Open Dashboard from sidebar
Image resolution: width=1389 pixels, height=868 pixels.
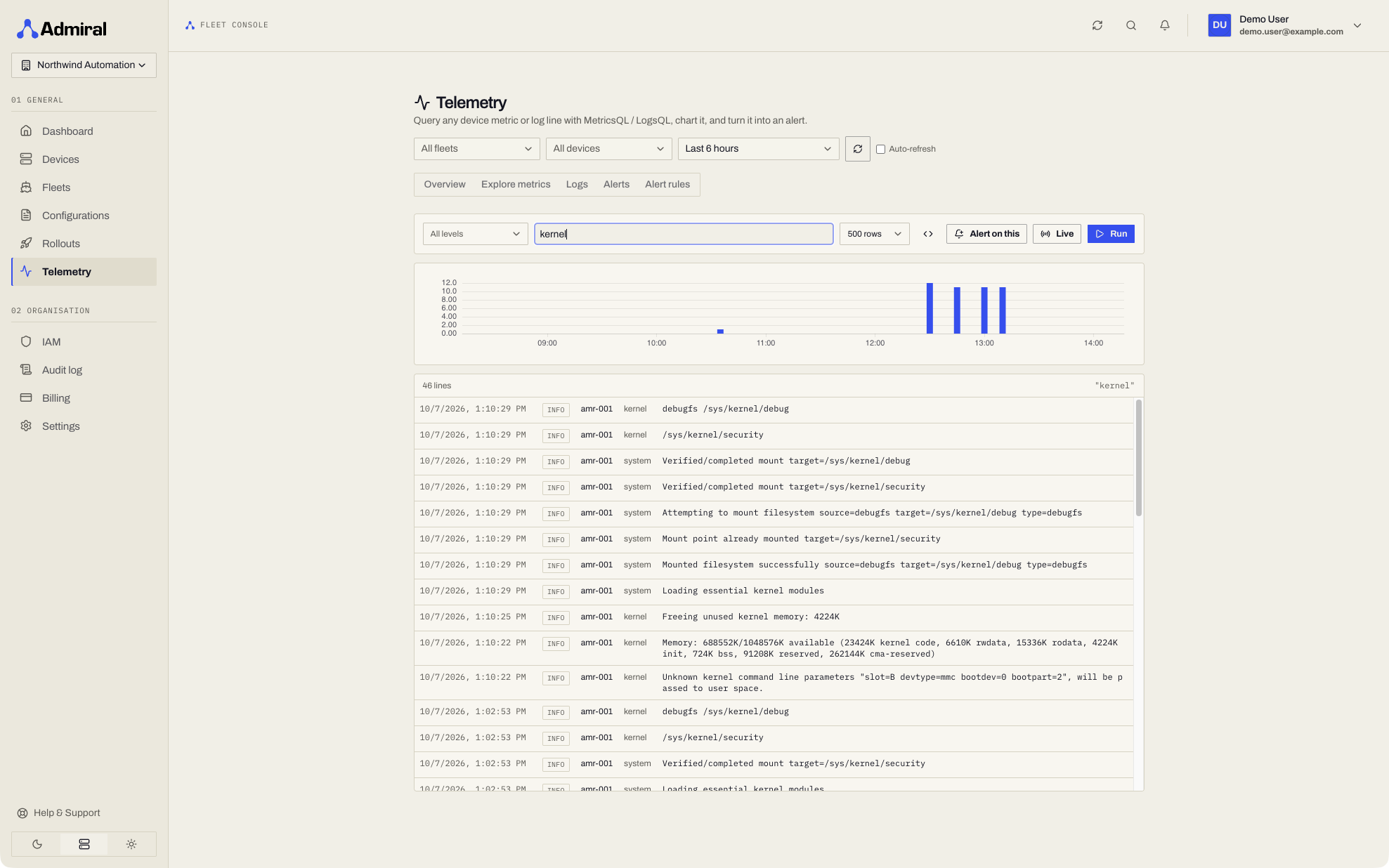pyautogui.click(x=84, y=131)
